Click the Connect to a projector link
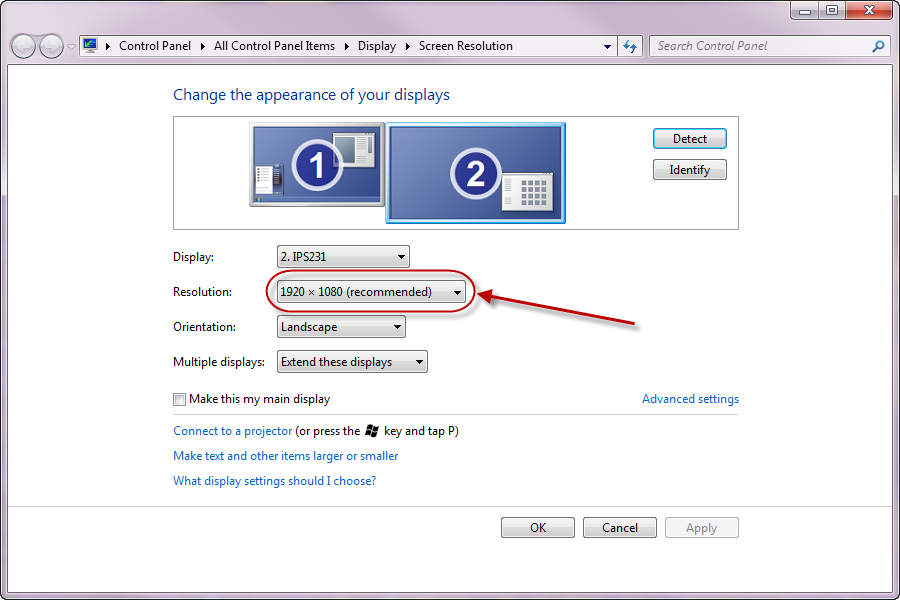Image resolution: width=900 pixels, height=600 pixels. pos(233,431)
